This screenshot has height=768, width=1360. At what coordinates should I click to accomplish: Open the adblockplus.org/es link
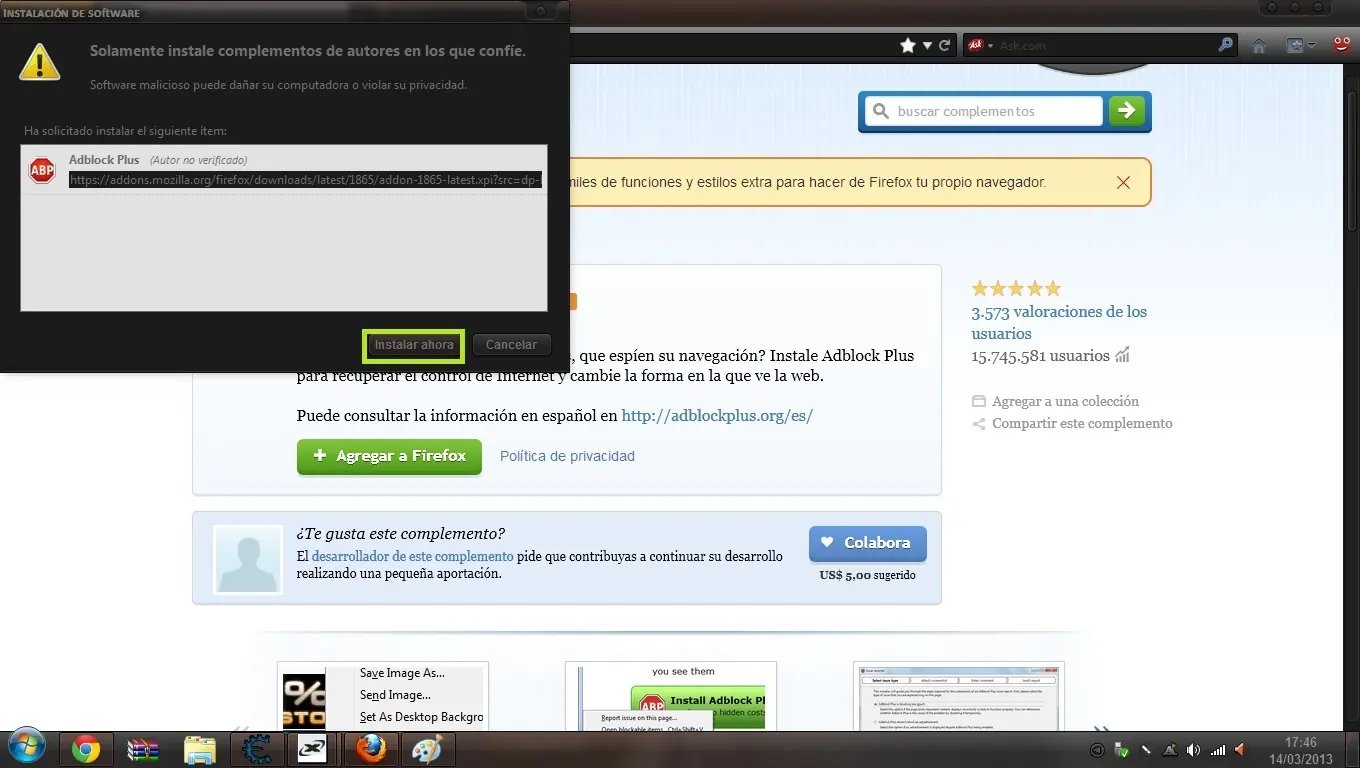(717, 415)
